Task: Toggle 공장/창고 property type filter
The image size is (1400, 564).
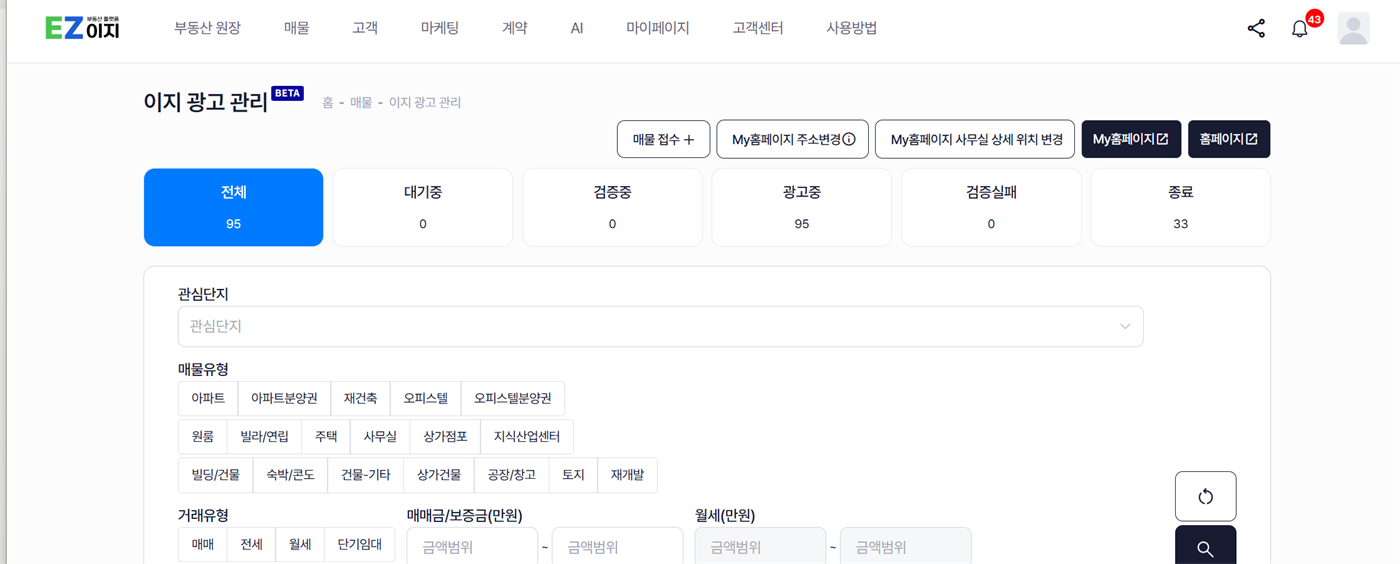Action: (x=511, y=475)
